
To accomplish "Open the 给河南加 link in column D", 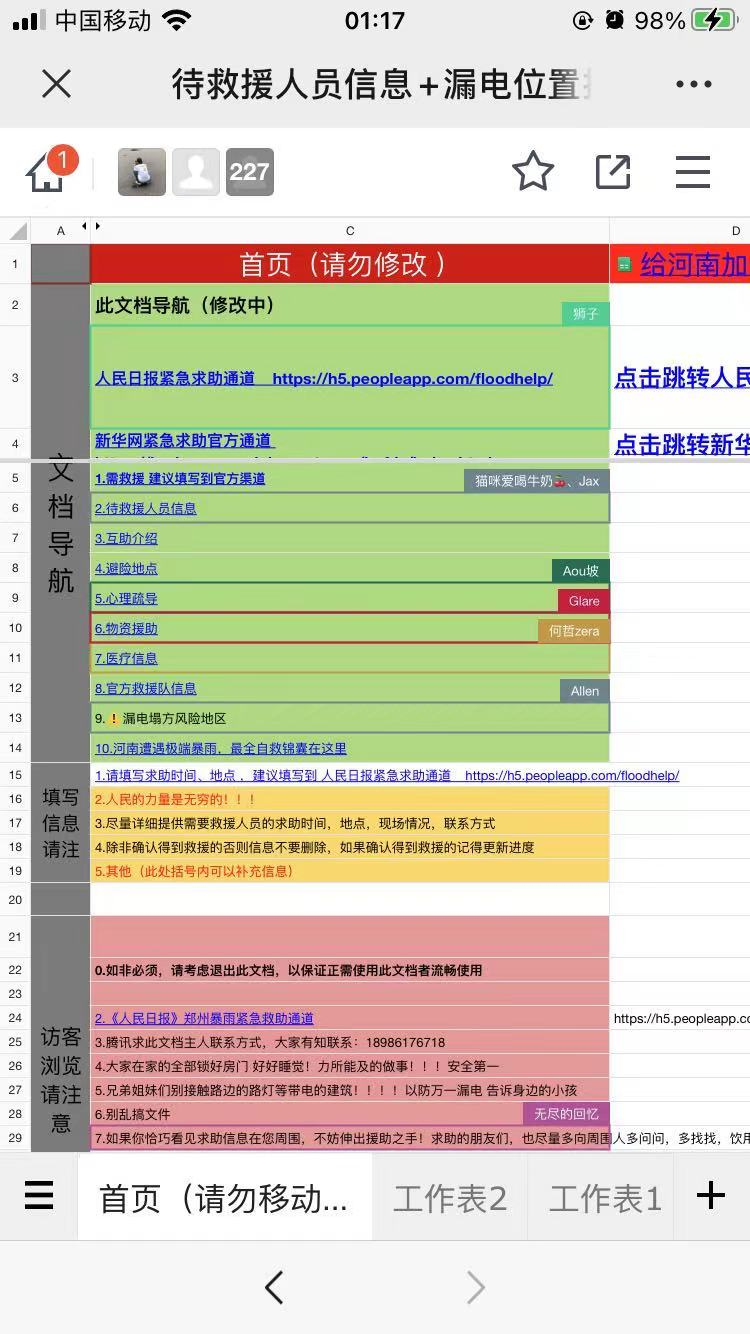I will [693, 264].
